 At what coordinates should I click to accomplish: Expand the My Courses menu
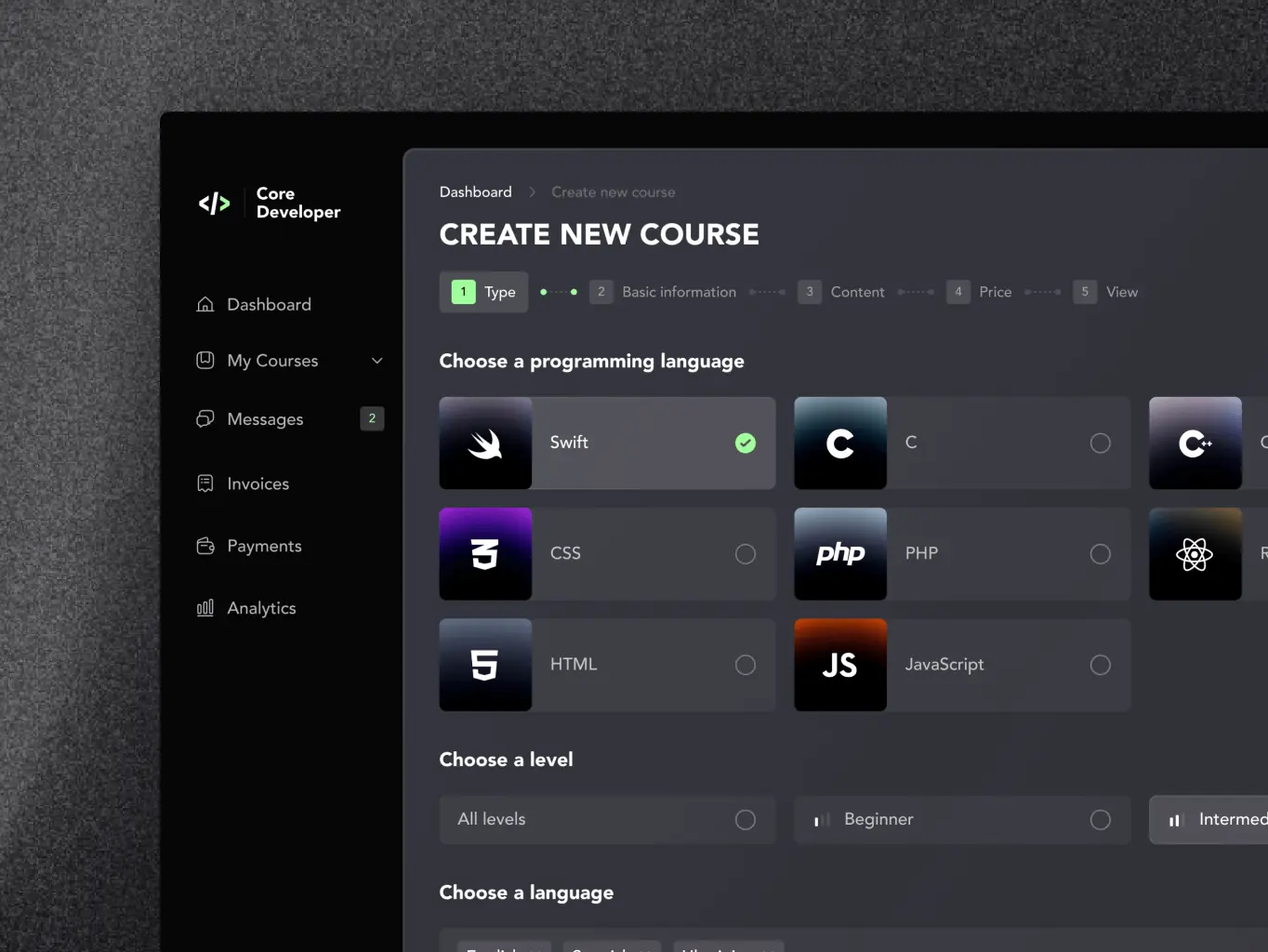click(273, 361)
